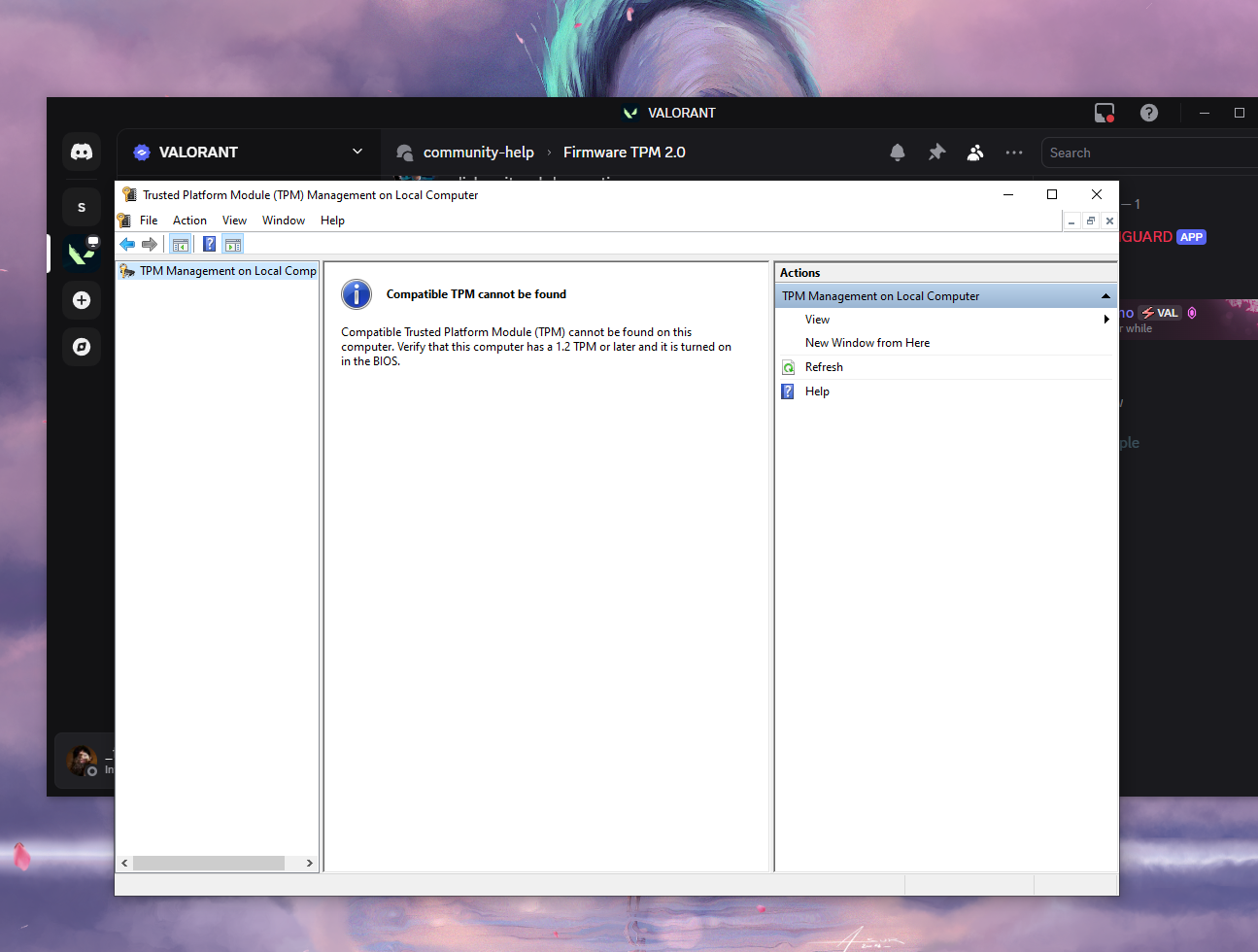Open the View menu in the menu bar
This screenshot has height=952, width=1258.
click(x=234, y=221)
